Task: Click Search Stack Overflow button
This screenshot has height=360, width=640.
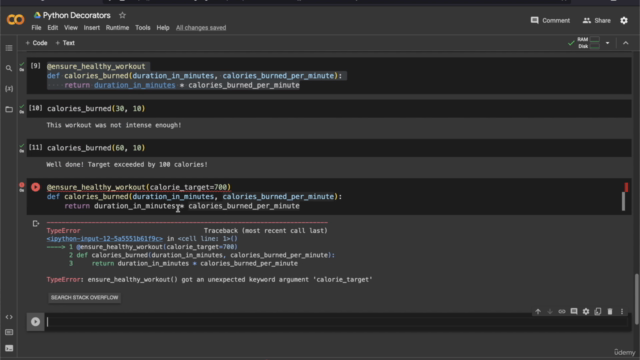Action: pyautogui.click(x=84, y=298)
